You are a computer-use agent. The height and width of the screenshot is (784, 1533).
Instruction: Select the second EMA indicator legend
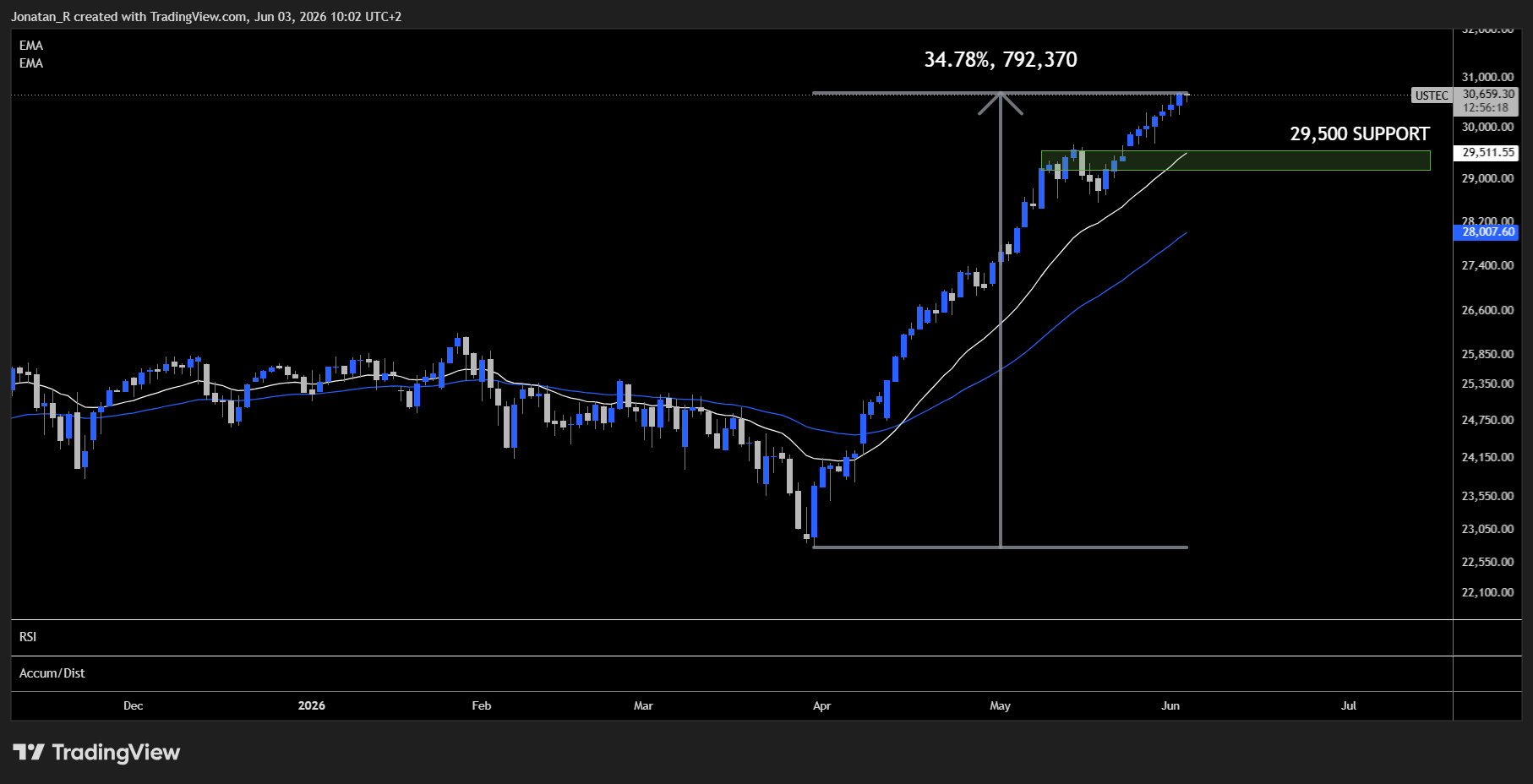tap(31, 63)
